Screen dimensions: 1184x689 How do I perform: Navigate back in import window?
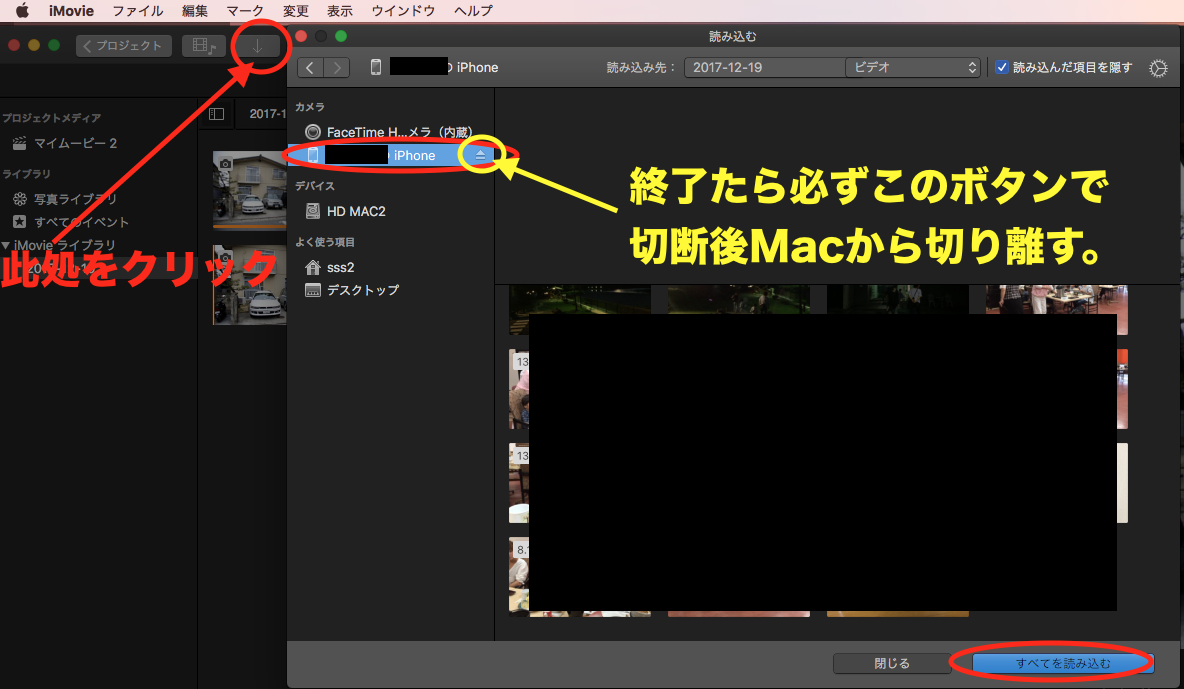tap(310, 67)
